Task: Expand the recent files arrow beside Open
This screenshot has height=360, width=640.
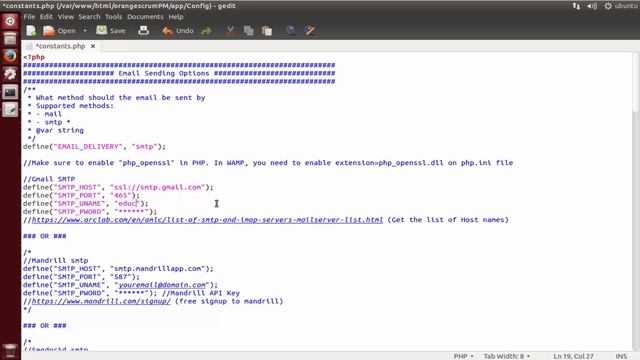Action: click(85, 31)
